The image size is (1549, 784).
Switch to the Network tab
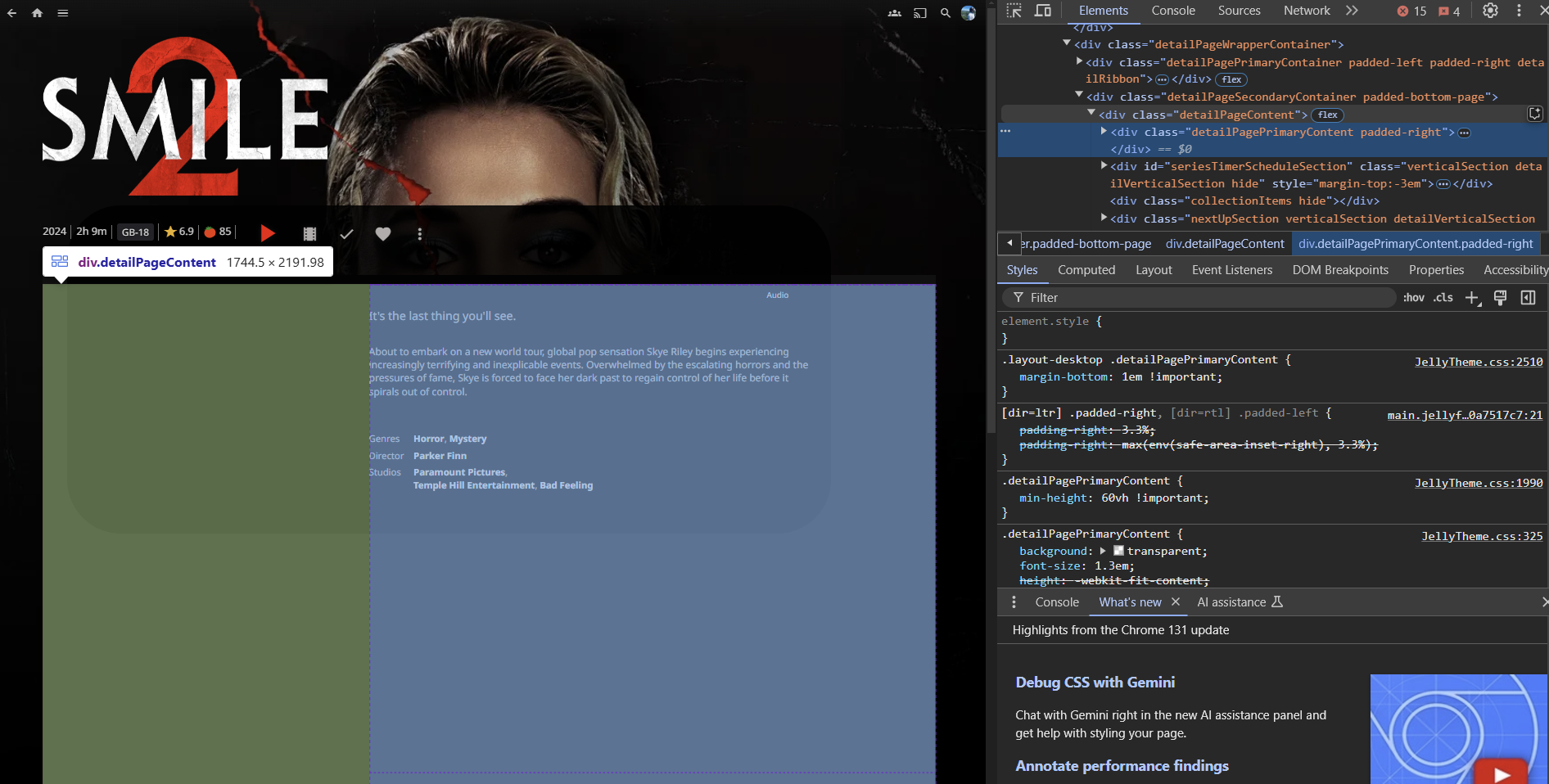click(x=1307, y=11)
